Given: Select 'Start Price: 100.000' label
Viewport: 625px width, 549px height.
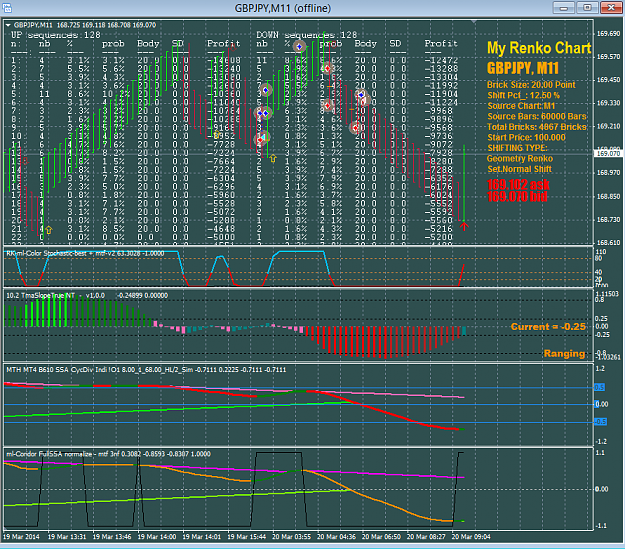Looking at the screenshot, I should 526,138.
